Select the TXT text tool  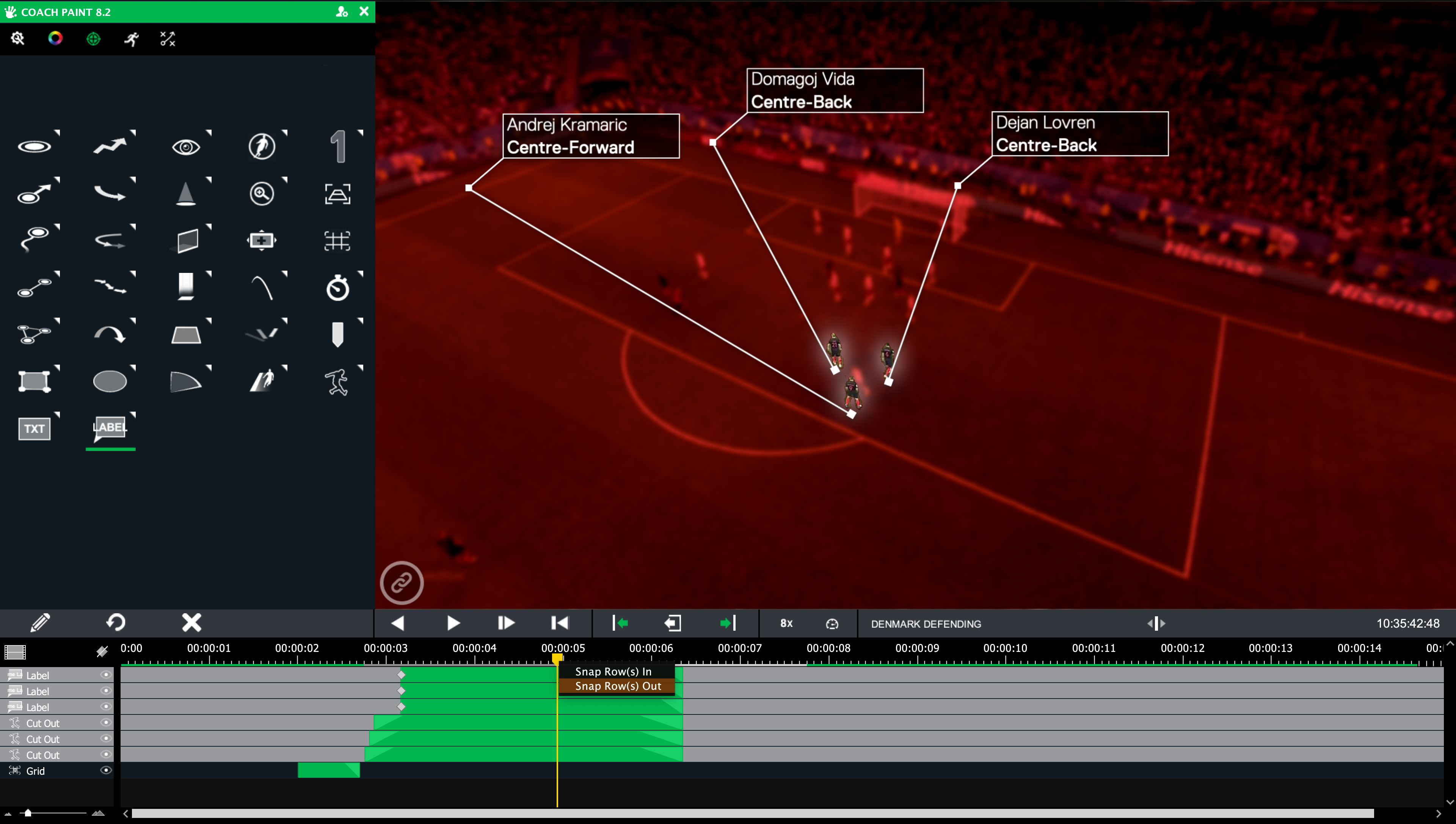(35, 428)
